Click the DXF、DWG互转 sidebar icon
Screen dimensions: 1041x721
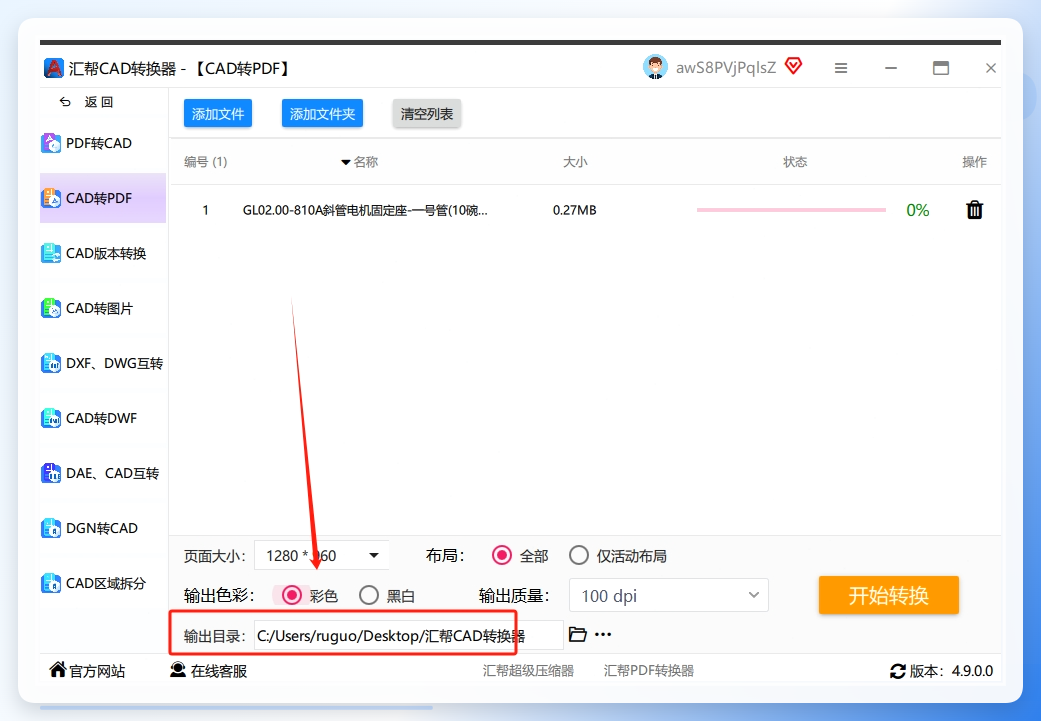tap(51, 363)
